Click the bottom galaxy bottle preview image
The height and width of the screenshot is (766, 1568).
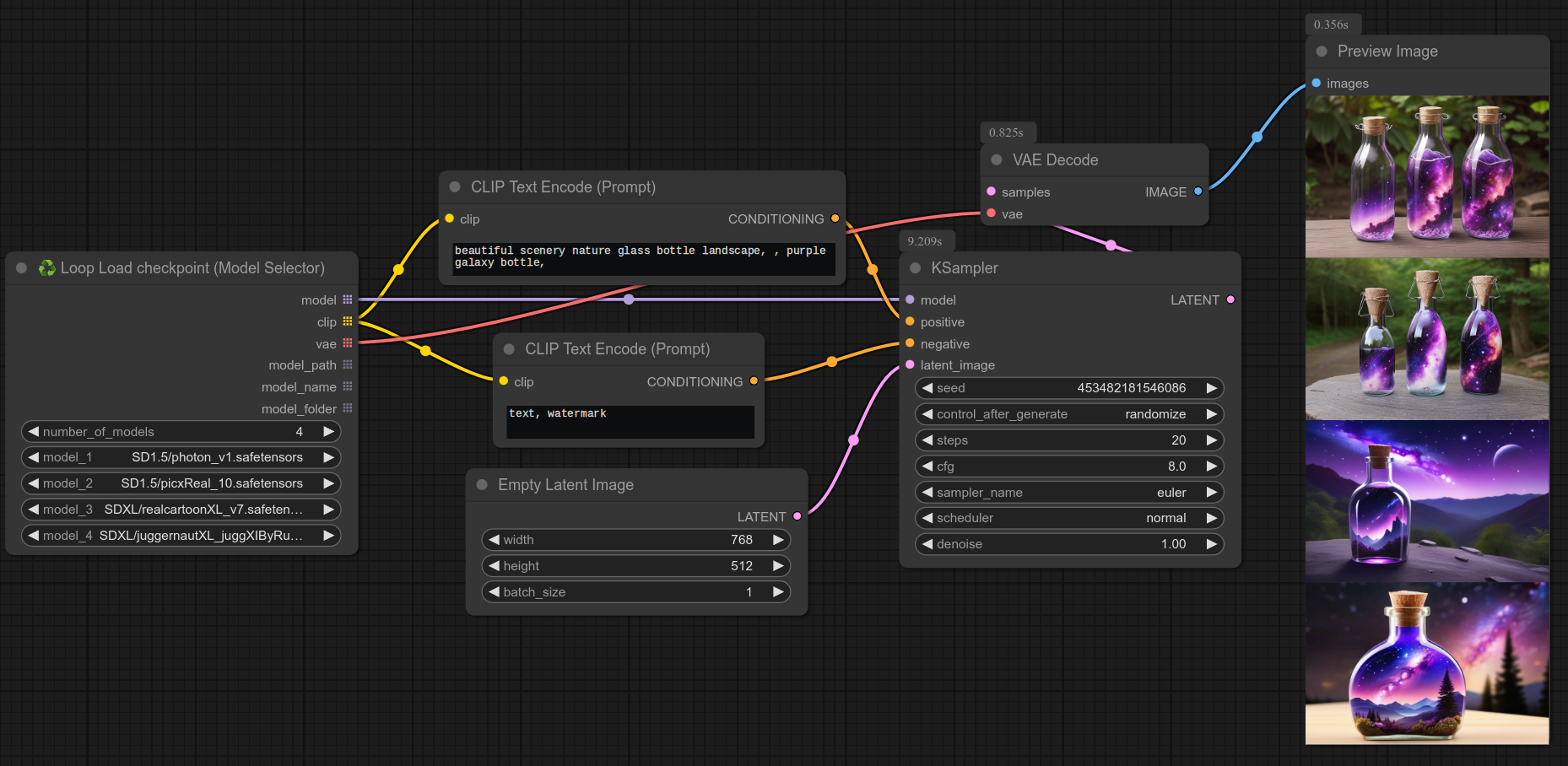click(1427, 663)
